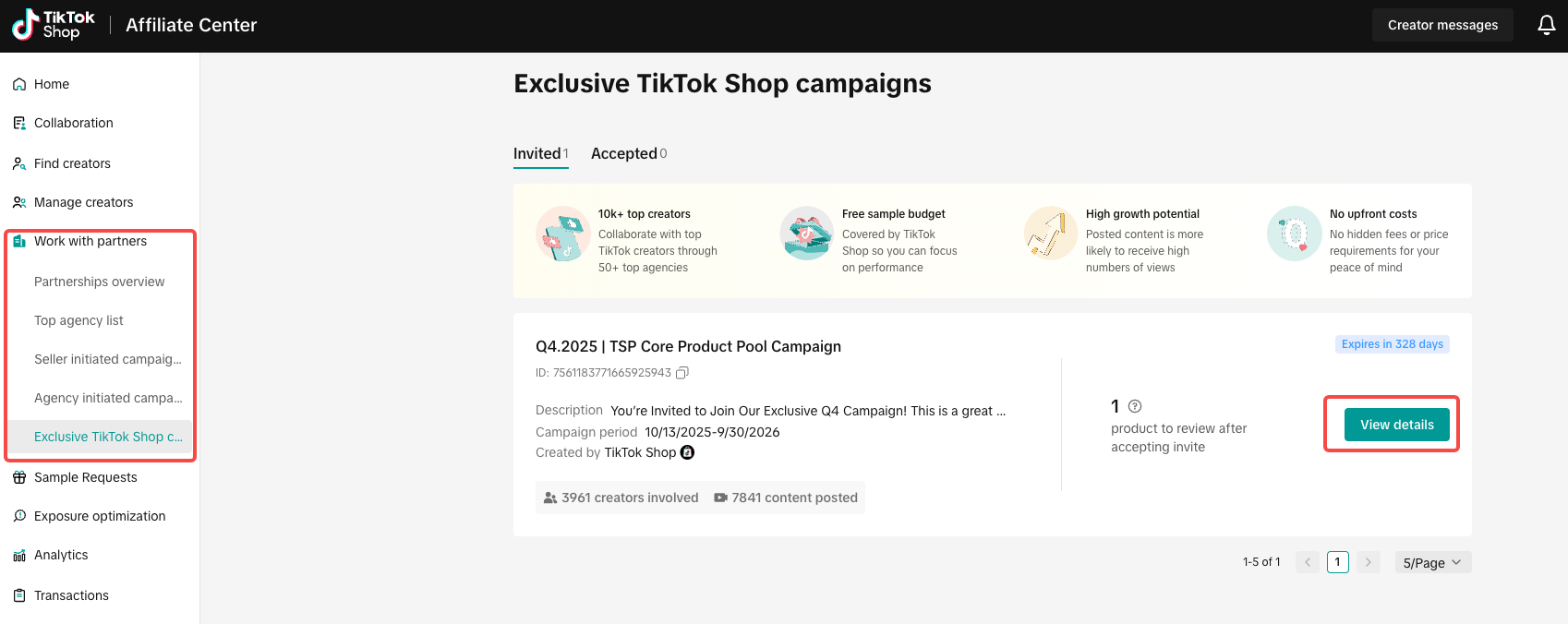Viewport: 1568px width, 624px height.
Task: Collapse the Work with partners section
Action: tap(90, 241)
